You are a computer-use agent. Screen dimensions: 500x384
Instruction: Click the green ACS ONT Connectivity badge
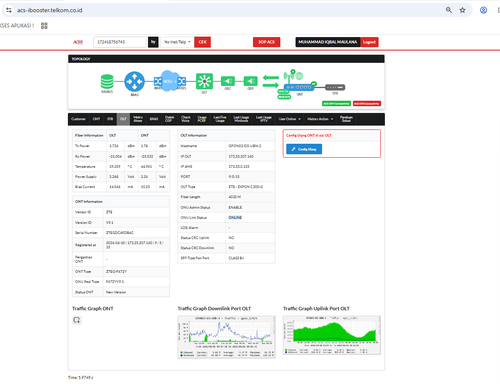pyautogui.click(x=336, y=104)
